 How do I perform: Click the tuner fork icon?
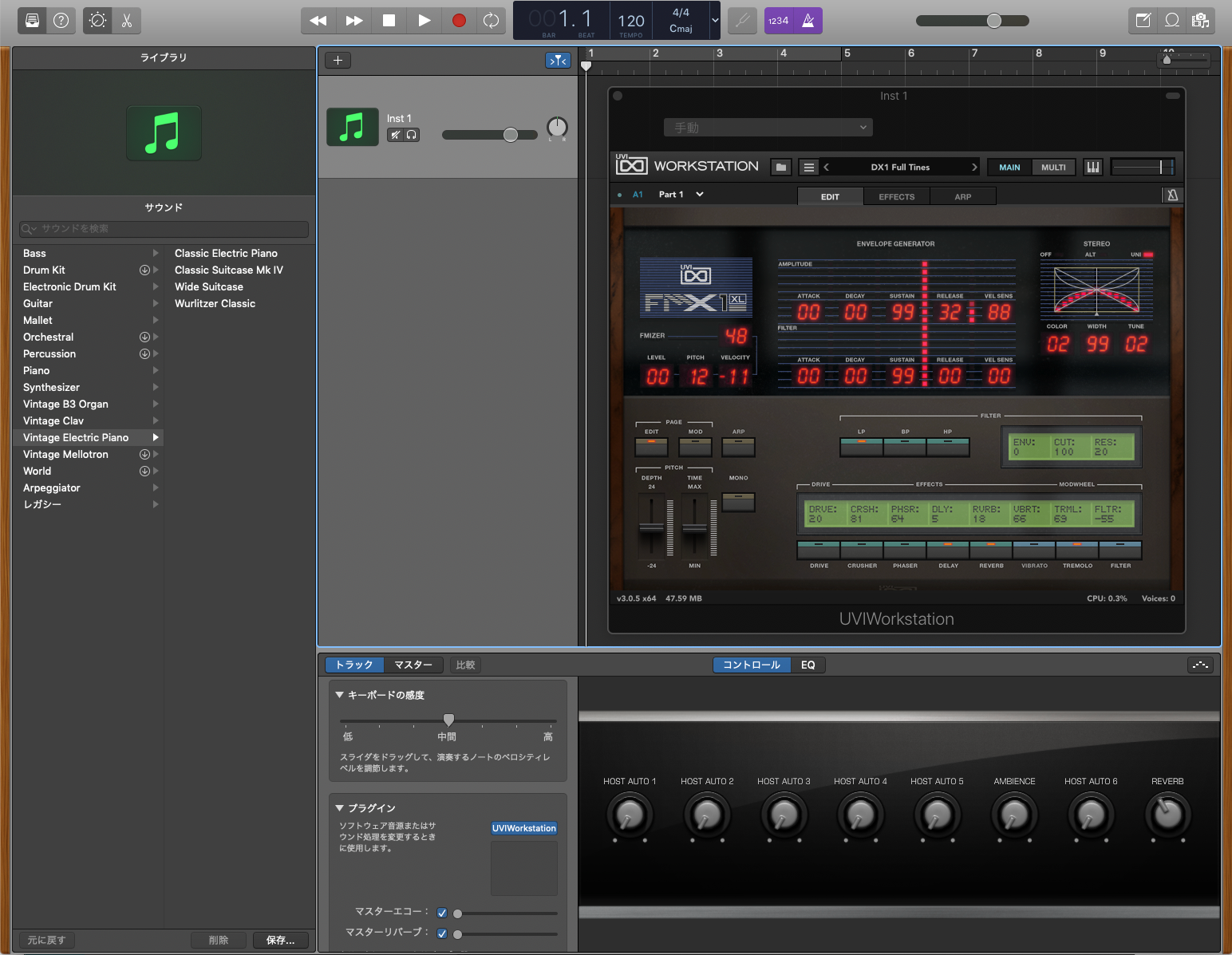click(742, 21)
